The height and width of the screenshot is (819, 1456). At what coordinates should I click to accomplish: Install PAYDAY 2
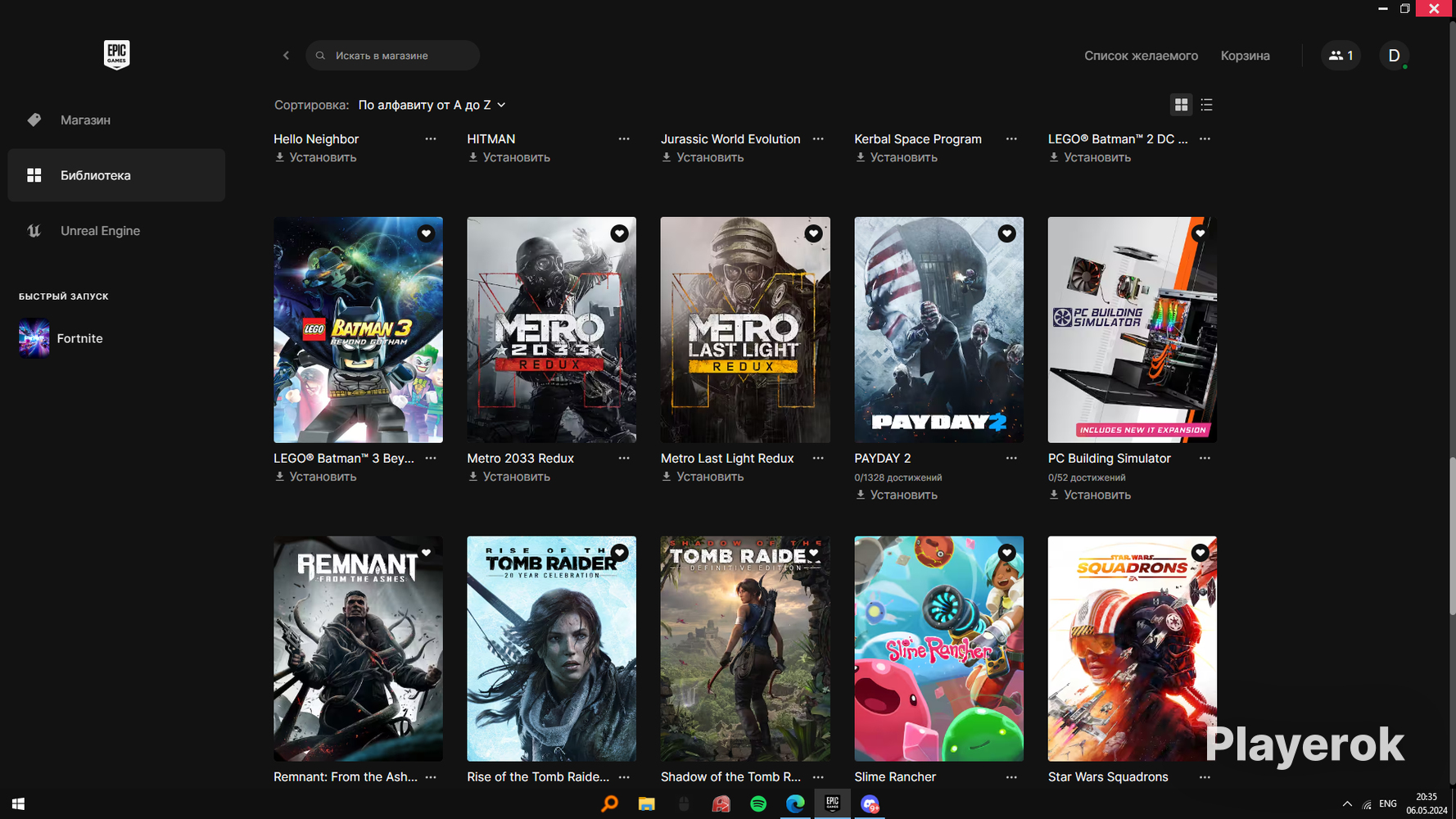point(897,495)
